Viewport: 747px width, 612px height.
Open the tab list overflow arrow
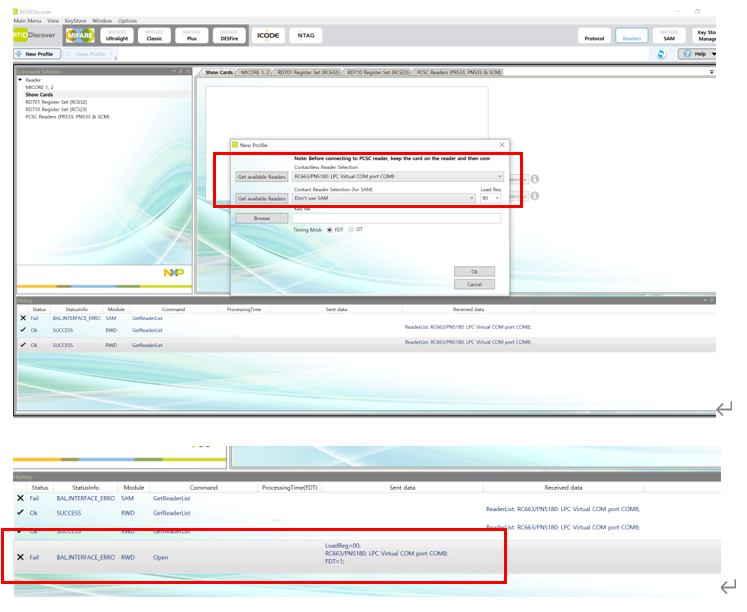tap(712, 72)
